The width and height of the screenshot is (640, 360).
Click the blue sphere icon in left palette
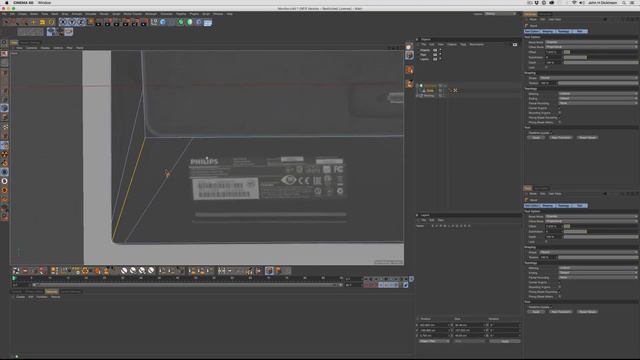pos(4,108)
